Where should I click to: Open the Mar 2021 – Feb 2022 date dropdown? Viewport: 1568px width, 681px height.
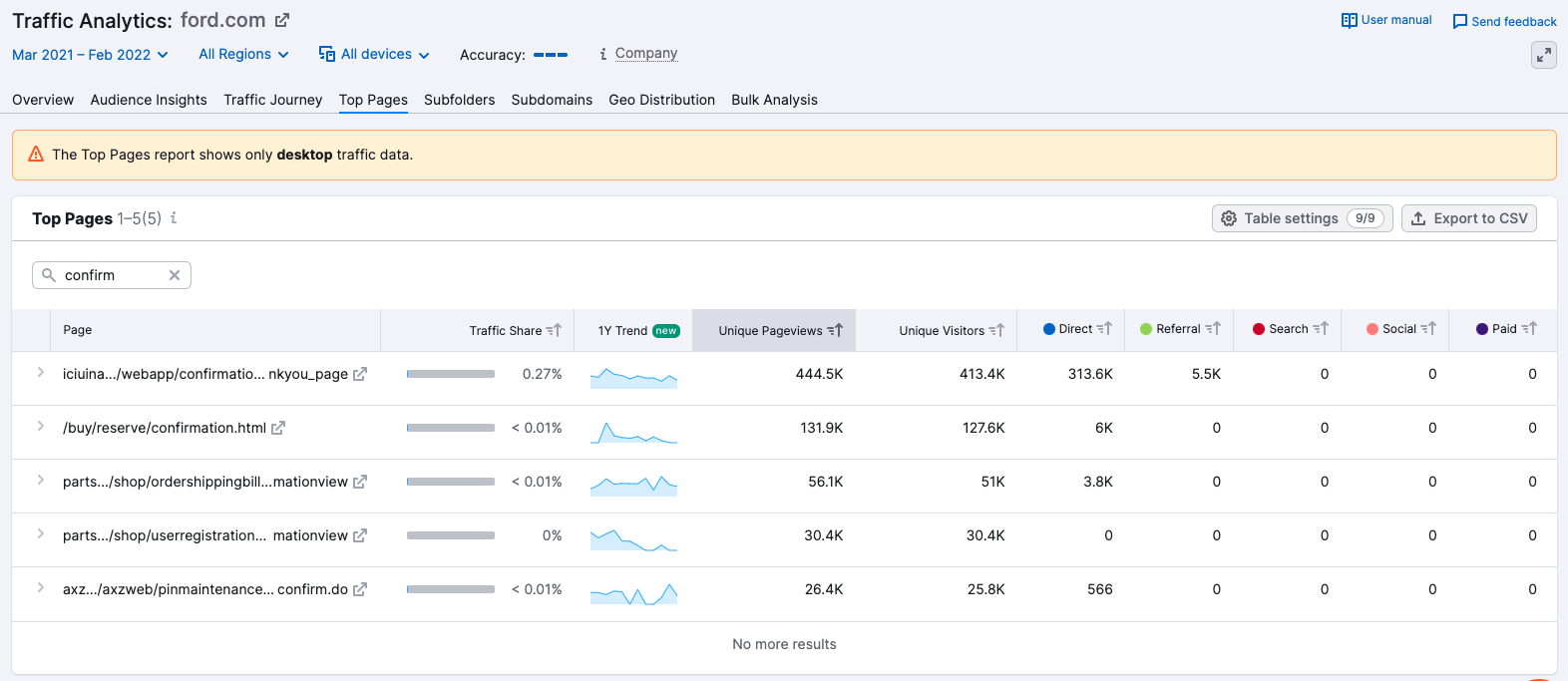click(90, 55)
